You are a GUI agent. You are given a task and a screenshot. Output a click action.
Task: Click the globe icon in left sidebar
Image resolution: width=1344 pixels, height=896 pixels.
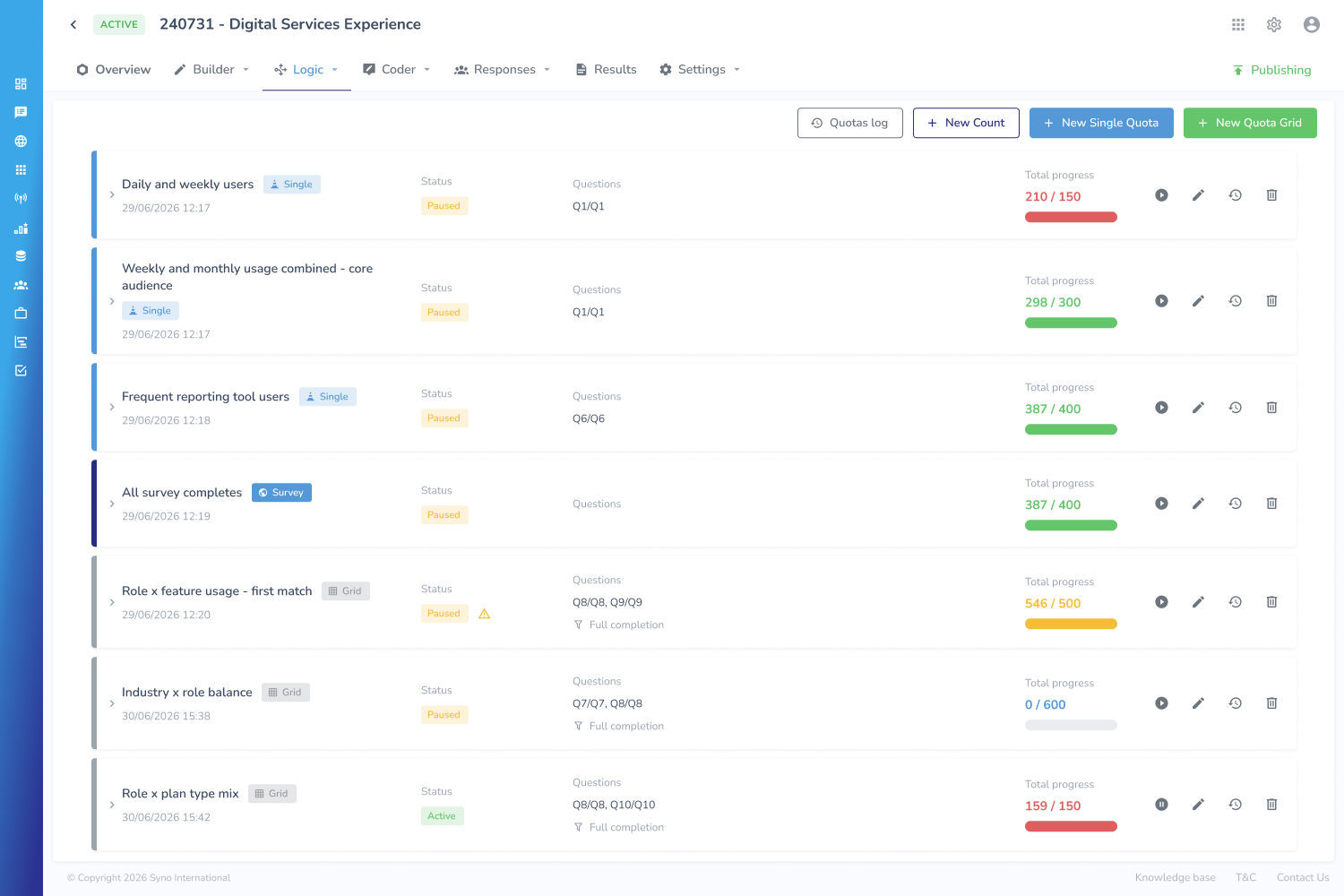[21, 142]
